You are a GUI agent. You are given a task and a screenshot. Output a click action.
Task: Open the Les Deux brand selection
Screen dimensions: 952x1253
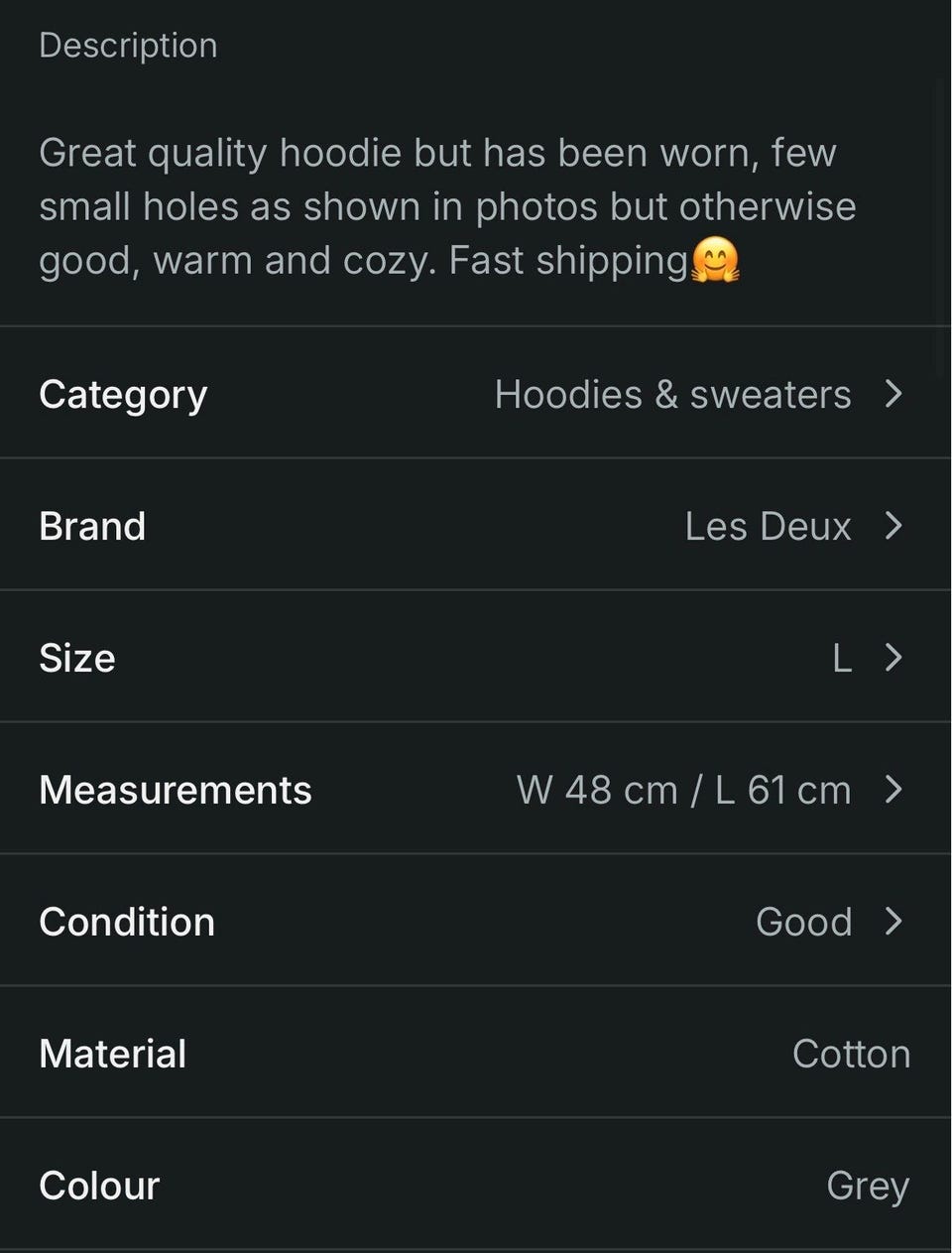point(768,527)
